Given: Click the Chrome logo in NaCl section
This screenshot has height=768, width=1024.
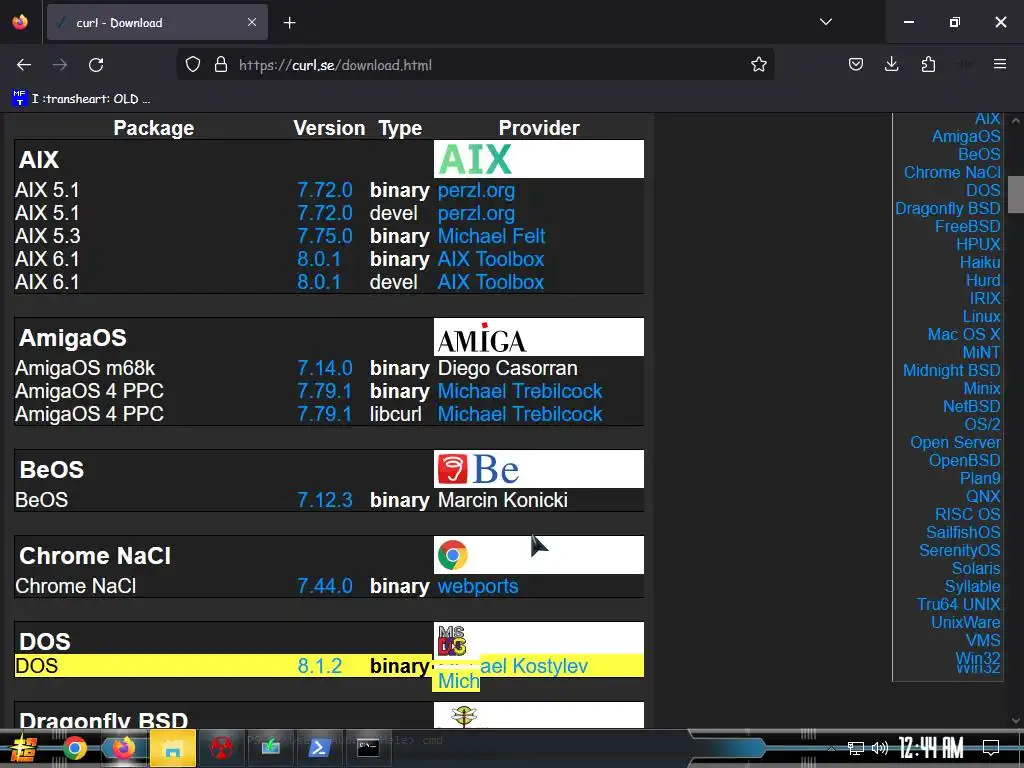Looking at the screenshot, I should pyautogui.click(x=453, y=555).
